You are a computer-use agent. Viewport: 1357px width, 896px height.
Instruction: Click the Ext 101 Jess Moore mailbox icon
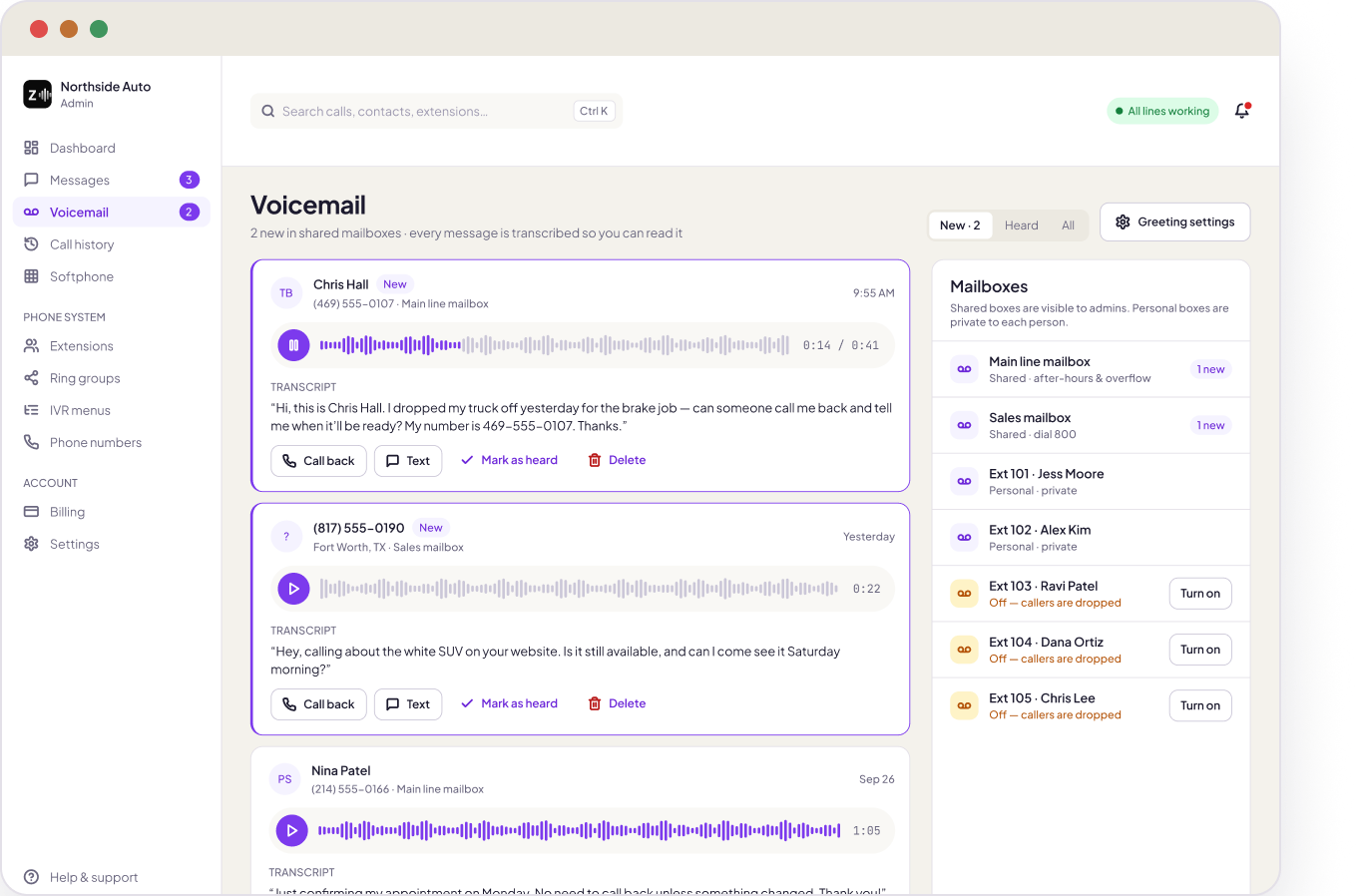click(964, 481)
